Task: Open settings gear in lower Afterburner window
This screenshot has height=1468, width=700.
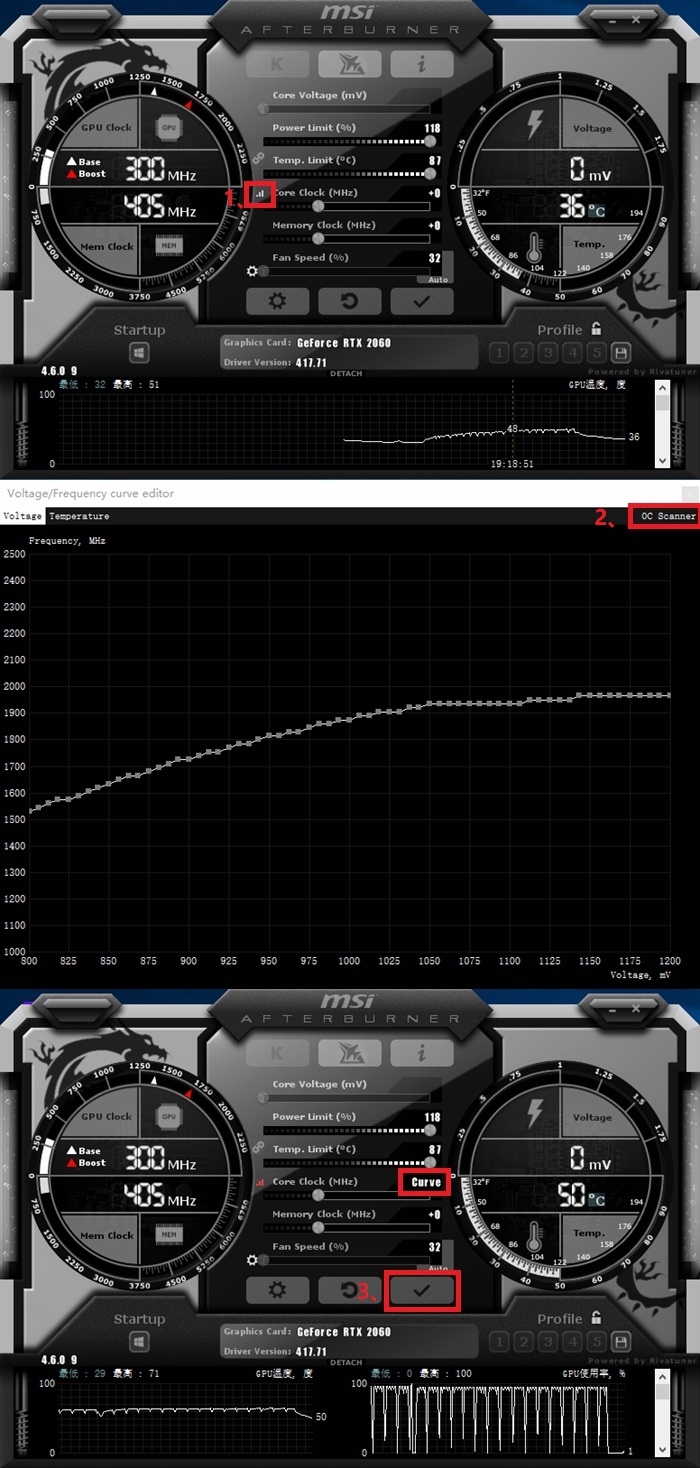Action: [x=277, y=1290]
